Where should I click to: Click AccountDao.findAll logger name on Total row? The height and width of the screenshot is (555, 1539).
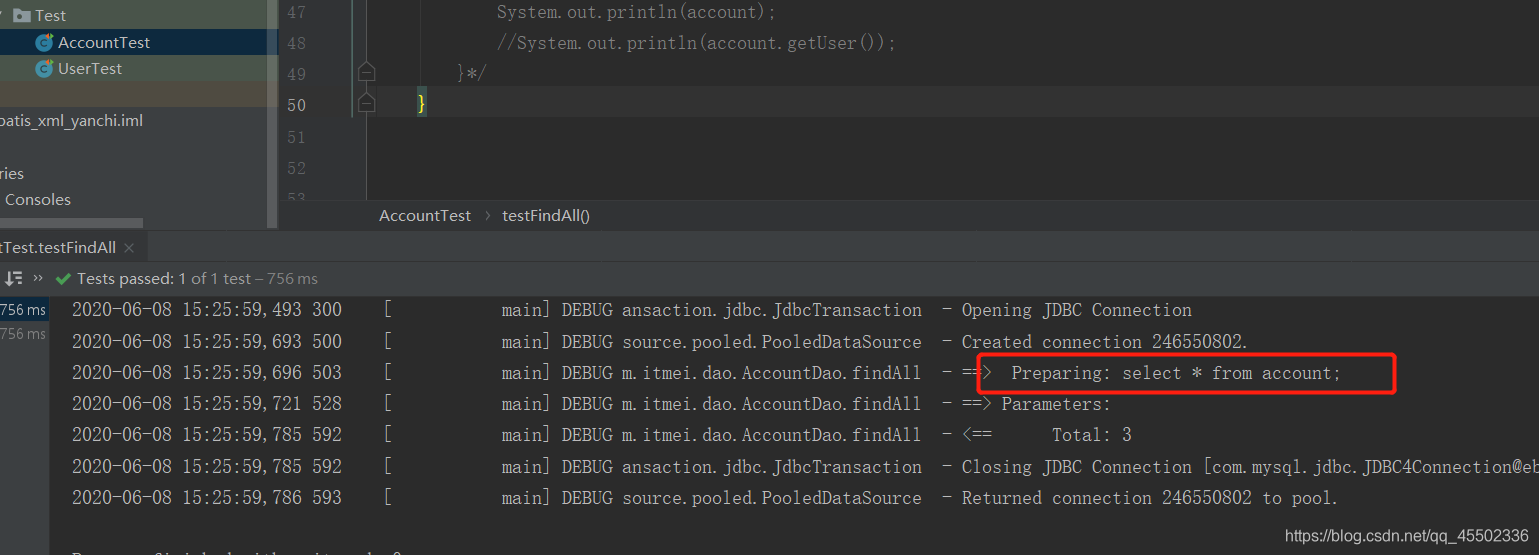[x=771, y=435]
